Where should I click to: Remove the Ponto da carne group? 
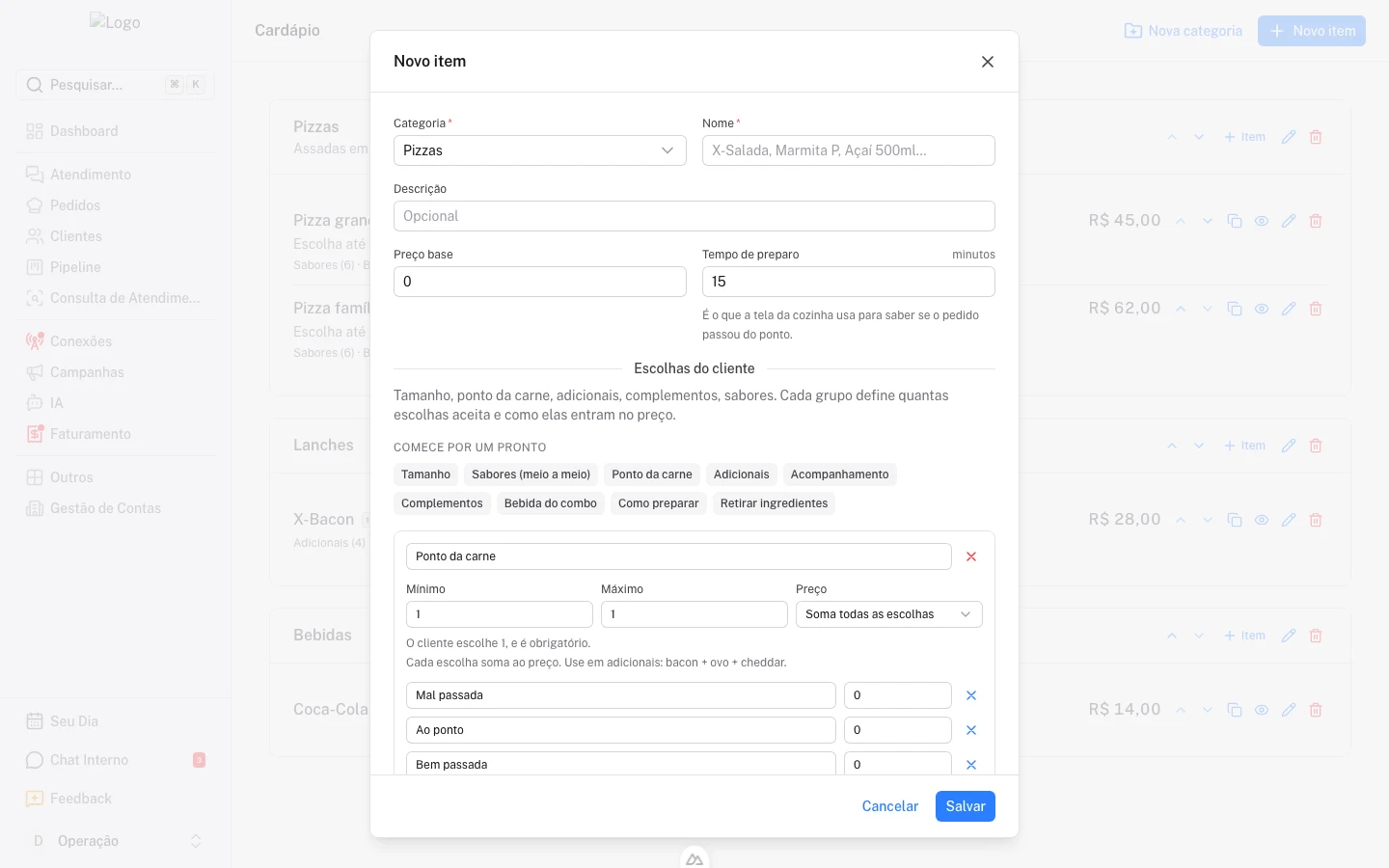pyautogui.click(x=971, y=556)
